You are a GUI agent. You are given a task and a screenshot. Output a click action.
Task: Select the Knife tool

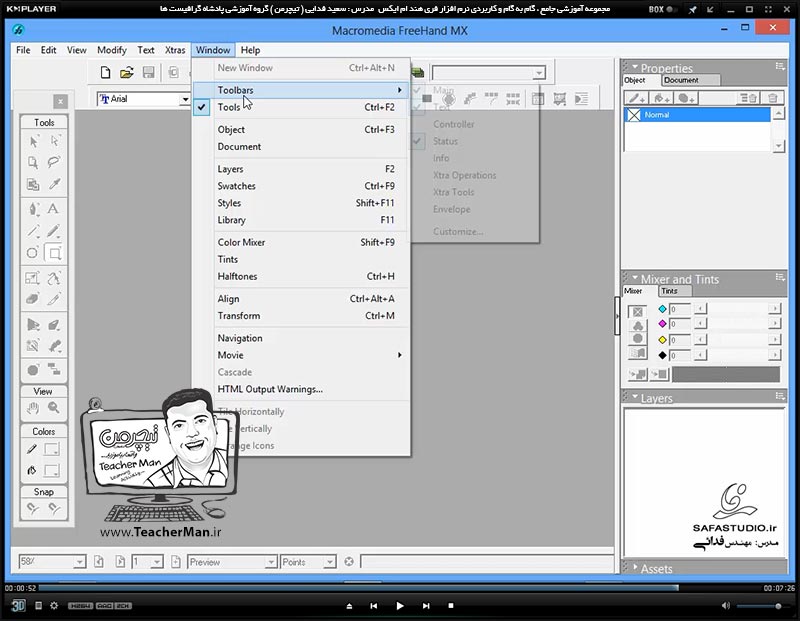click(54, 299)
